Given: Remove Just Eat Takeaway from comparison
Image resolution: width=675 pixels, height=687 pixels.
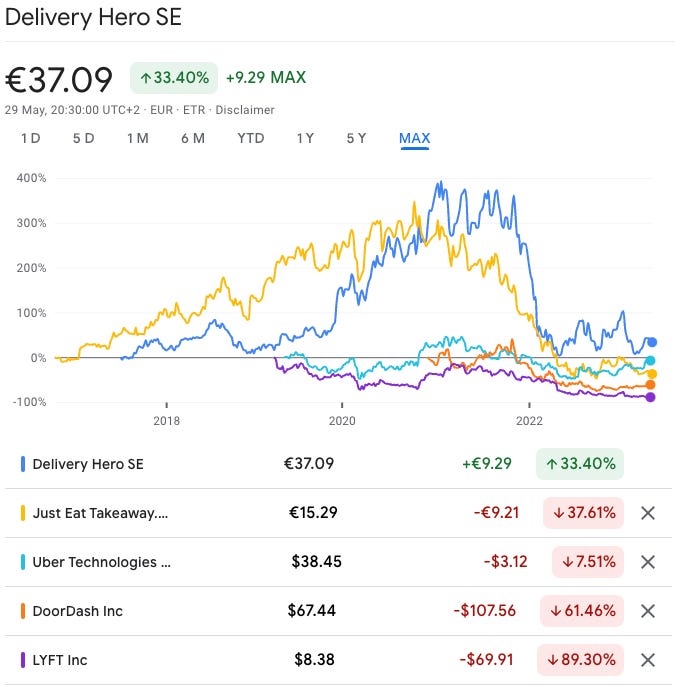Looking at the screenshot, I should [x=647, y=513].
